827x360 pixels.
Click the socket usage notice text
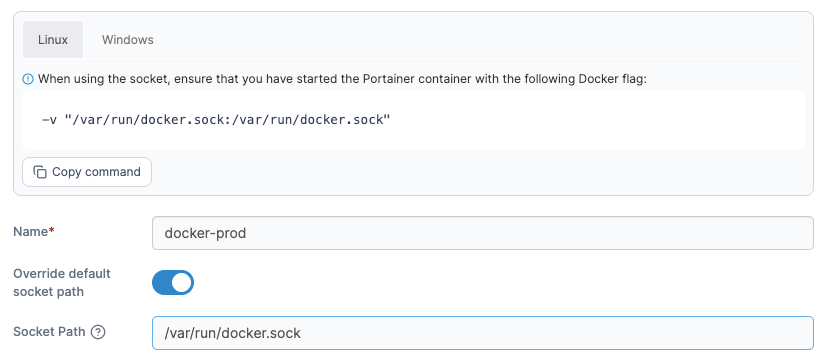[342, 80]
